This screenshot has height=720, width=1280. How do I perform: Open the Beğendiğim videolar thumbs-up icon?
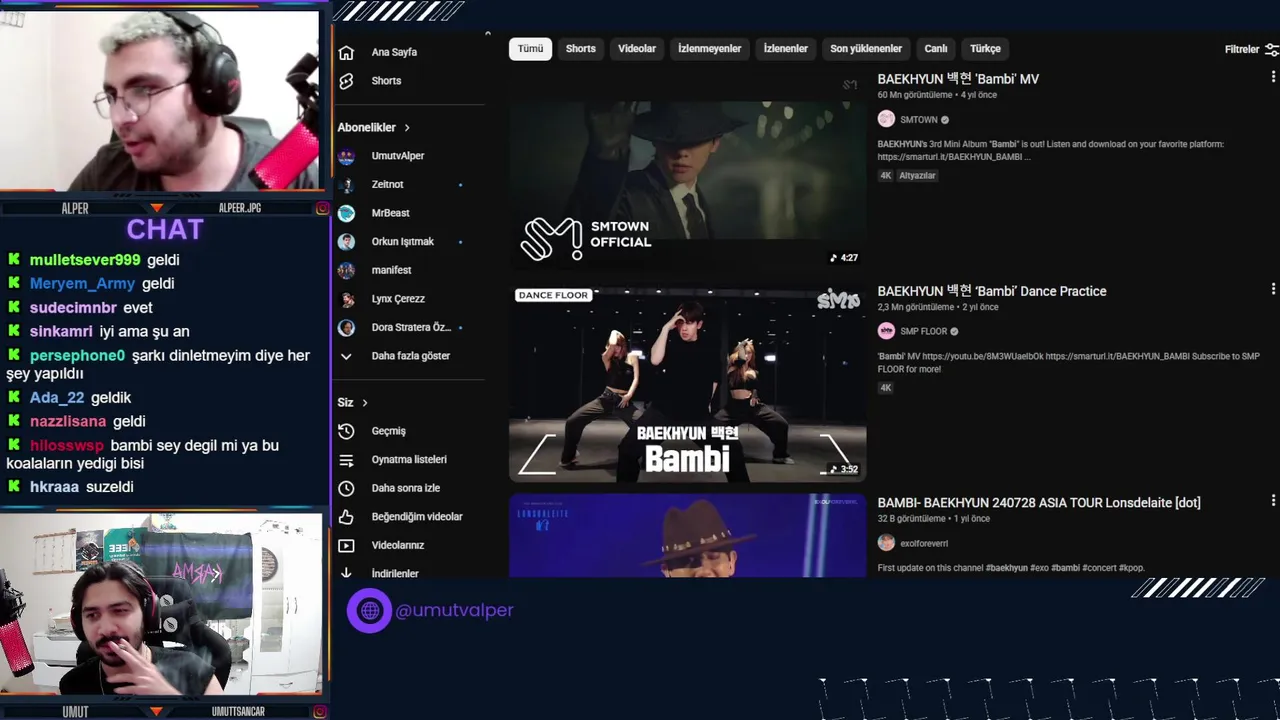tap(346, 517)
